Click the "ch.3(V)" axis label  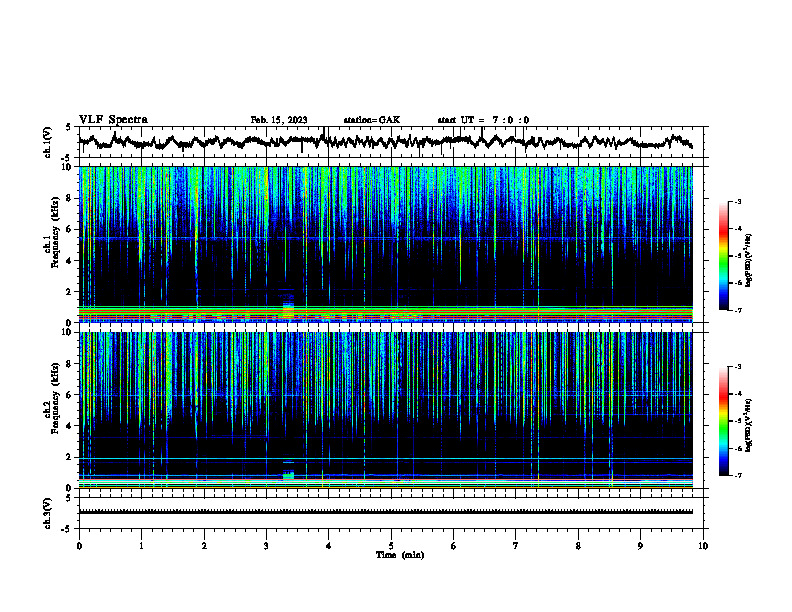coord(48,513)
